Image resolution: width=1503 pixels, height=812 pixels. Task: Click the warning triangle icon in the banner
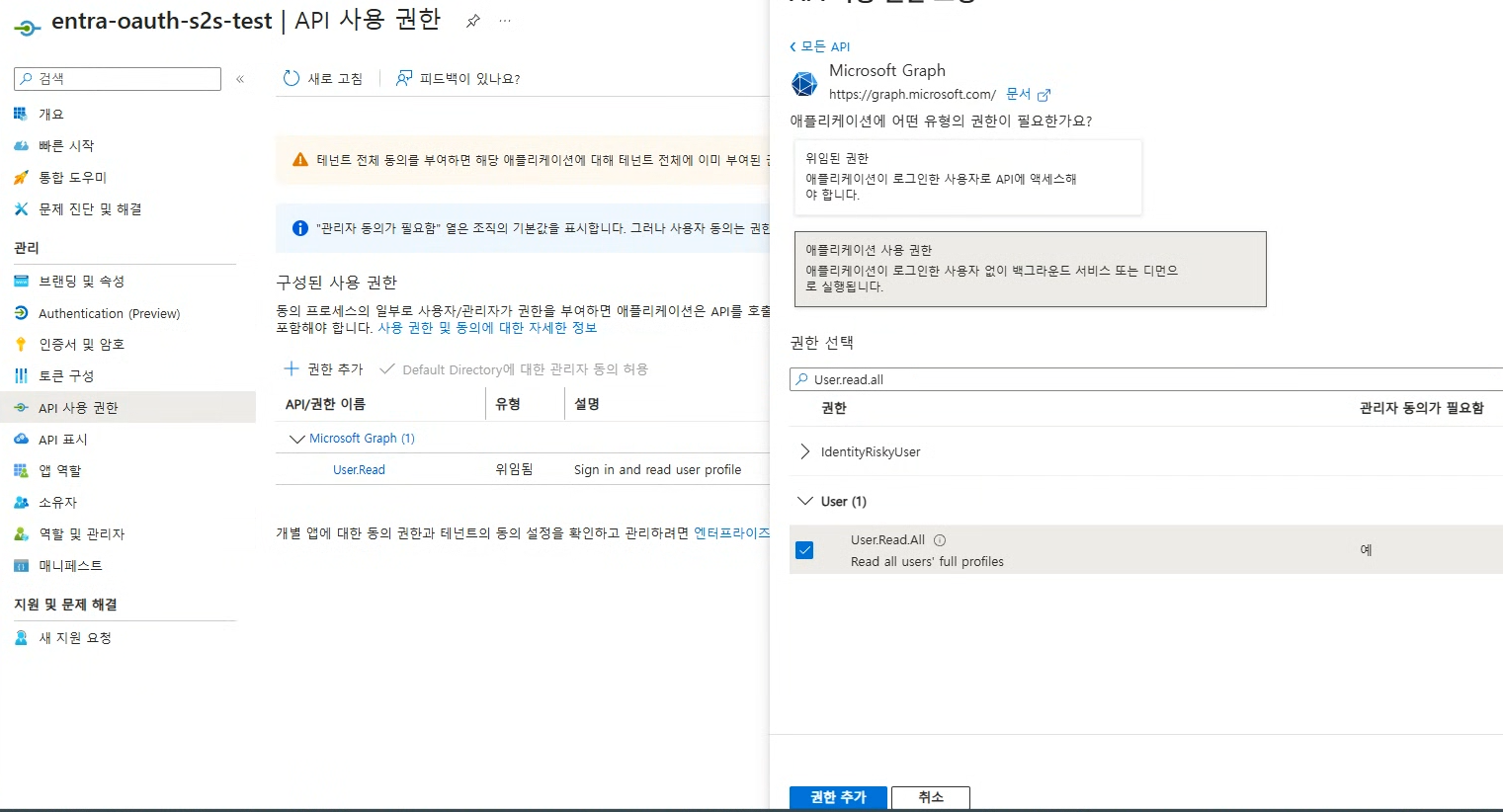pos(300,160)
